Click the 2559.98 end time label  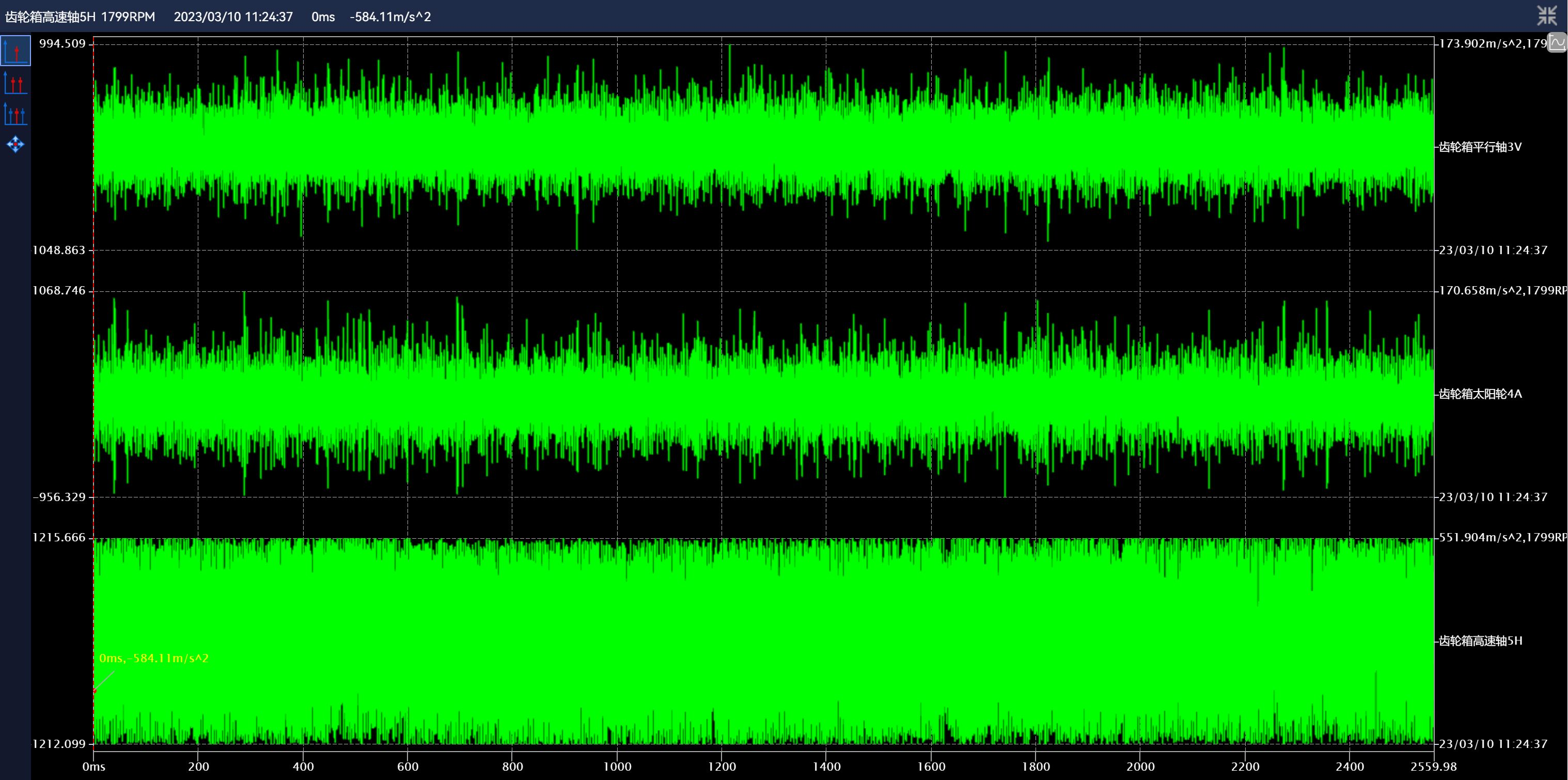1434,767
